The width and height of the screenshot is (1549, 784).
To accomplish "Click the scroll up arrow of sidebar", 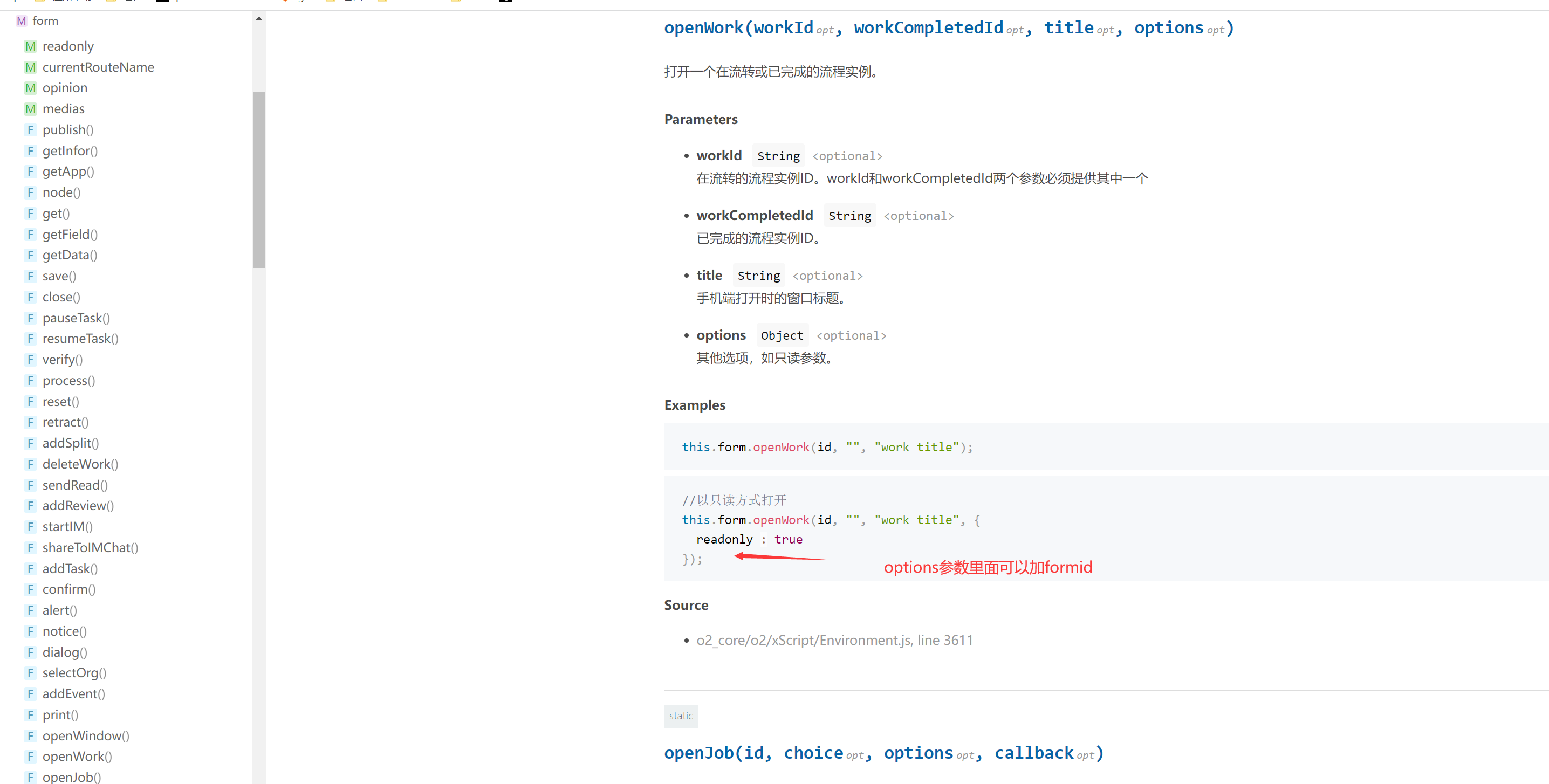I will (x=259, y=19).
